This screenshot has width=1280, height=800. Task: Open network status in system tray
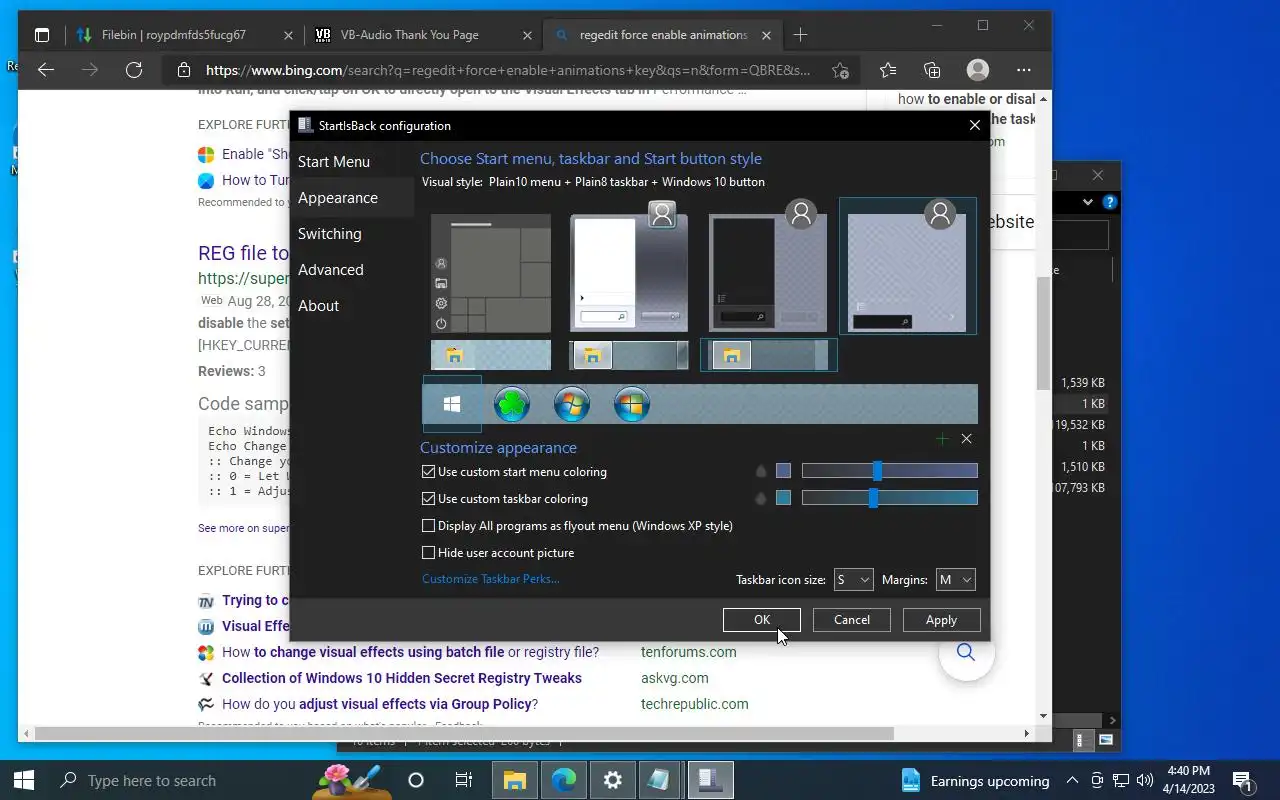click(x=1121, y=780)
